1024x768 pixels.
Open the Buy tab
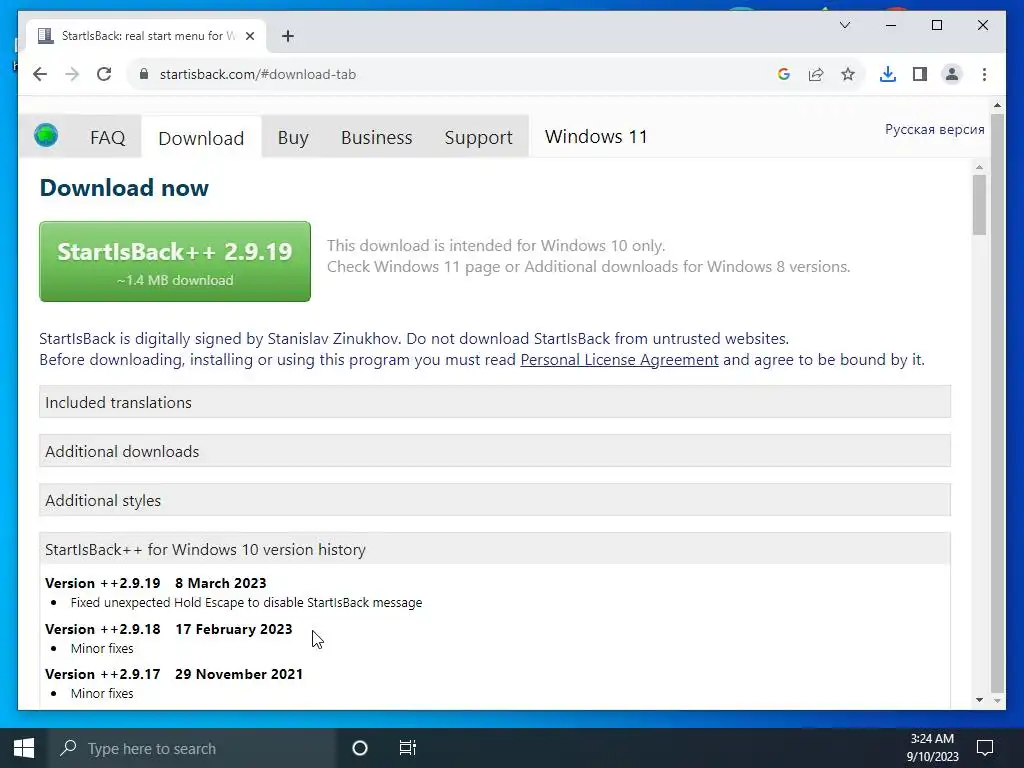tap(293, 138)
